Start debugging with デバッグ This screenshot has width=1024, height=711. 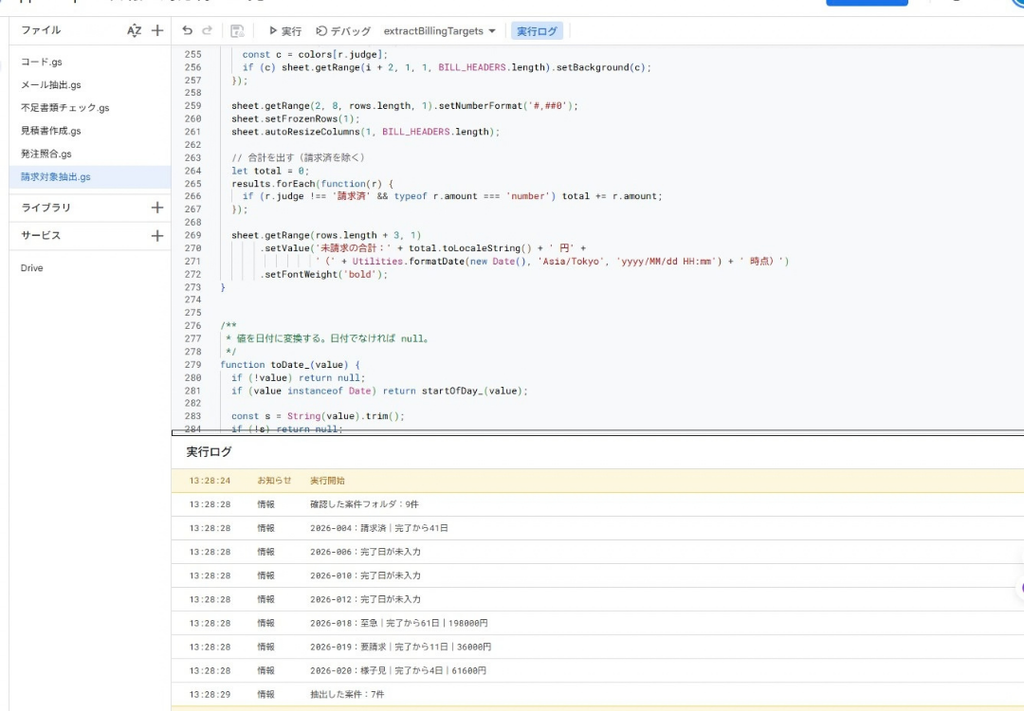[343, 31]
